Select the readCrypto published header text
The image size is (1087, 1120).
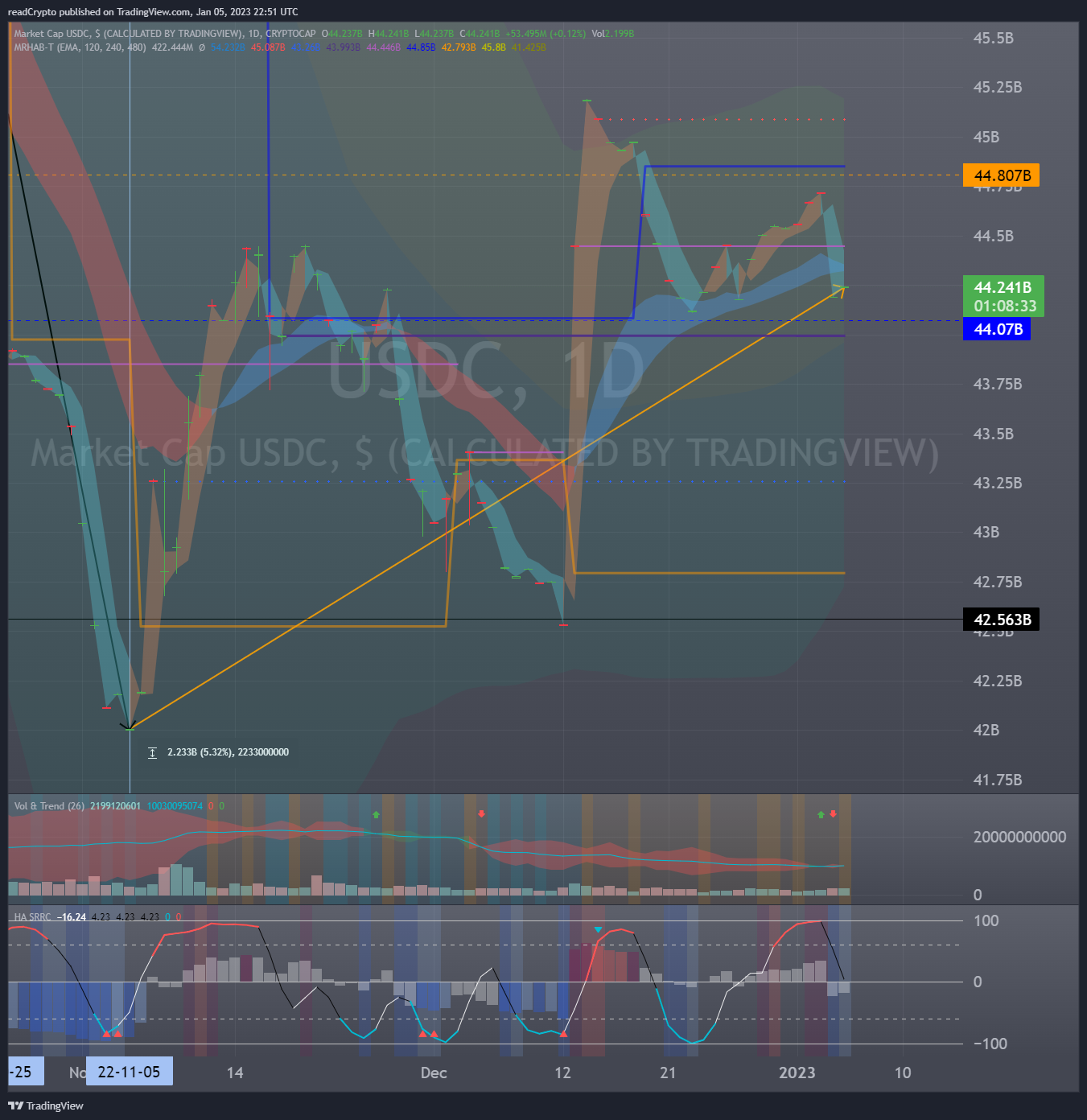click(153, 12)
